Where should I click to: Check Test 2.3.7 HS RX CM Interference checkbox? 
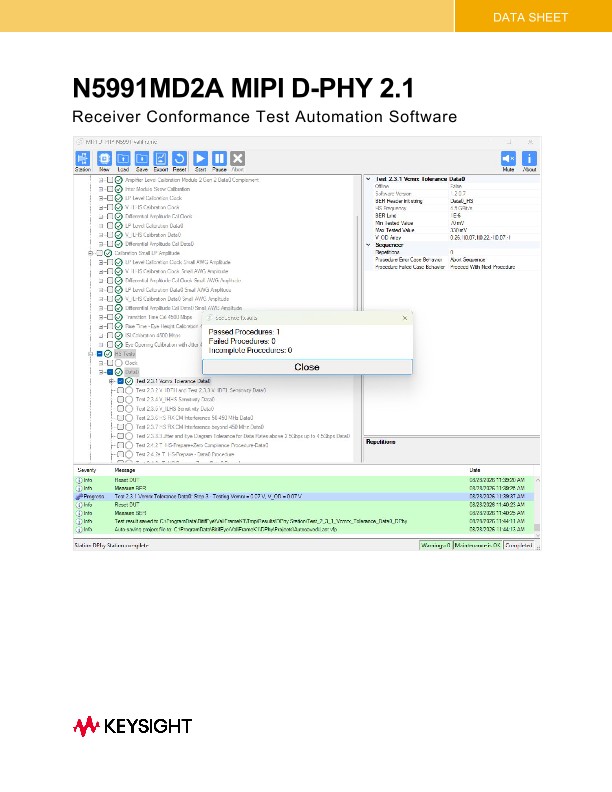pos(121,427)
